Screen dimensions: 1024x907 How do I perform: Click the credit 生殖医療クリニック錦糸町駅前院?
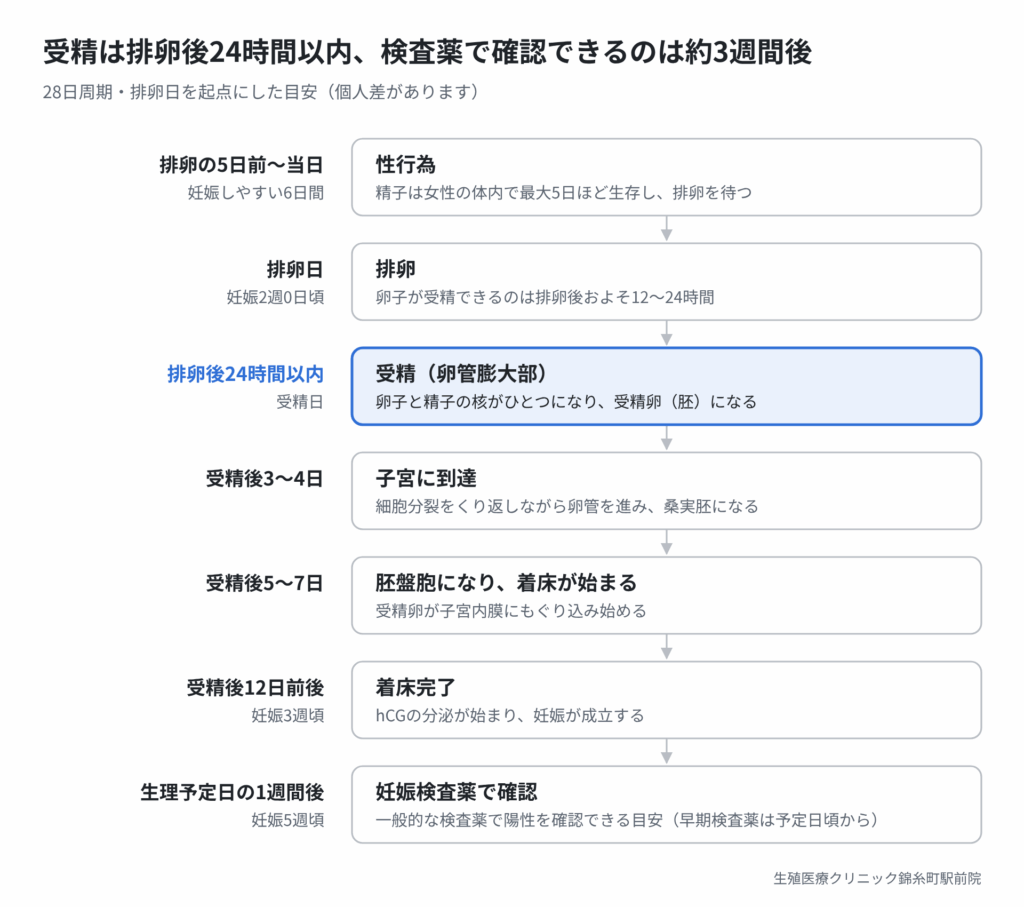tap(877, 878)
